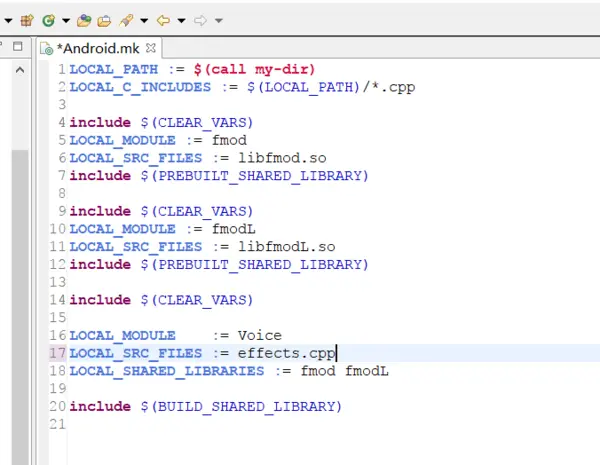
Task: Click the greyed Forward navigation arrow
Action: click(200, 20)
